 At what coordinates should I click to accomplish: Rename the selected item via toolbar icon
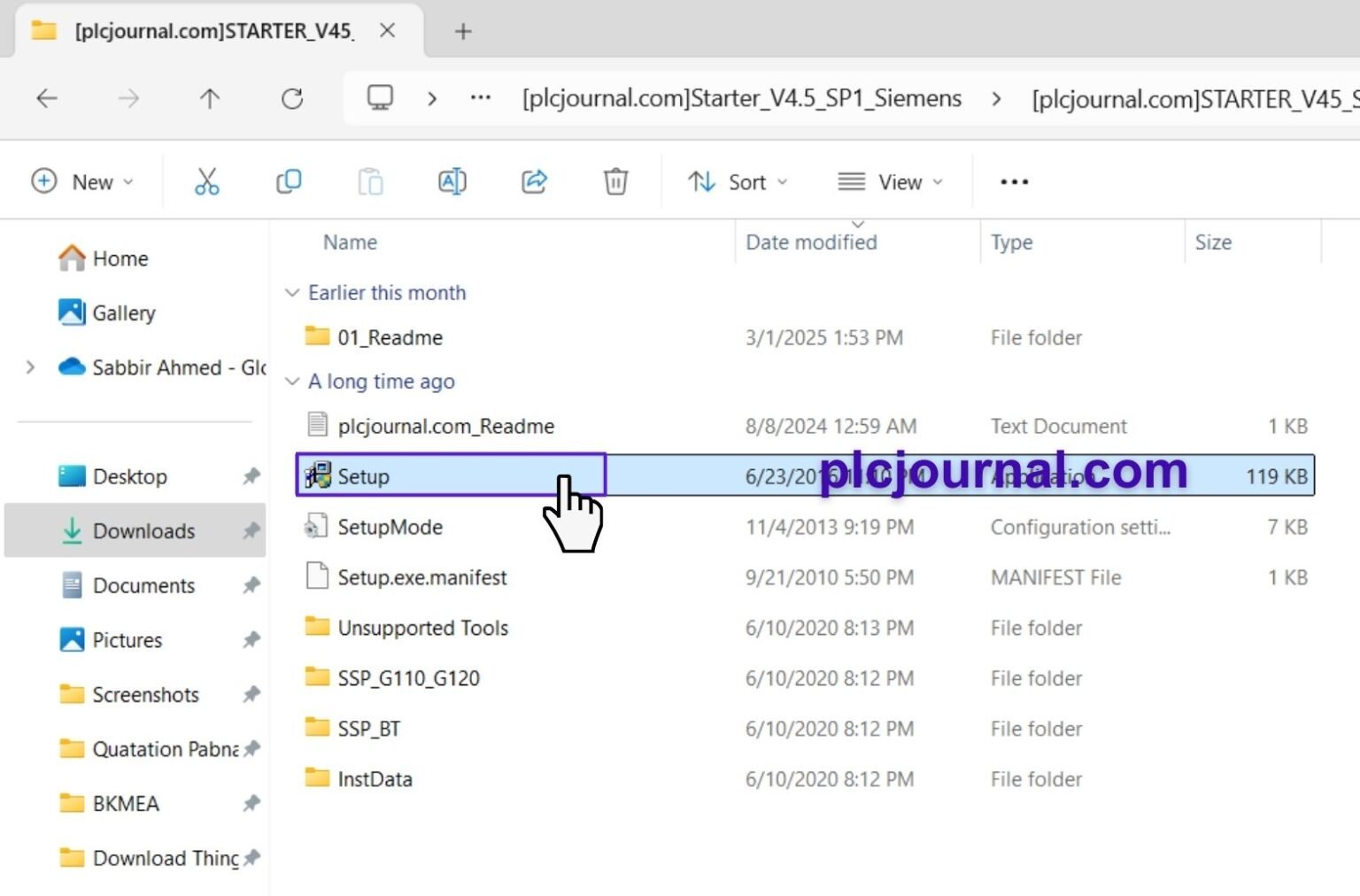click(452, 182)
